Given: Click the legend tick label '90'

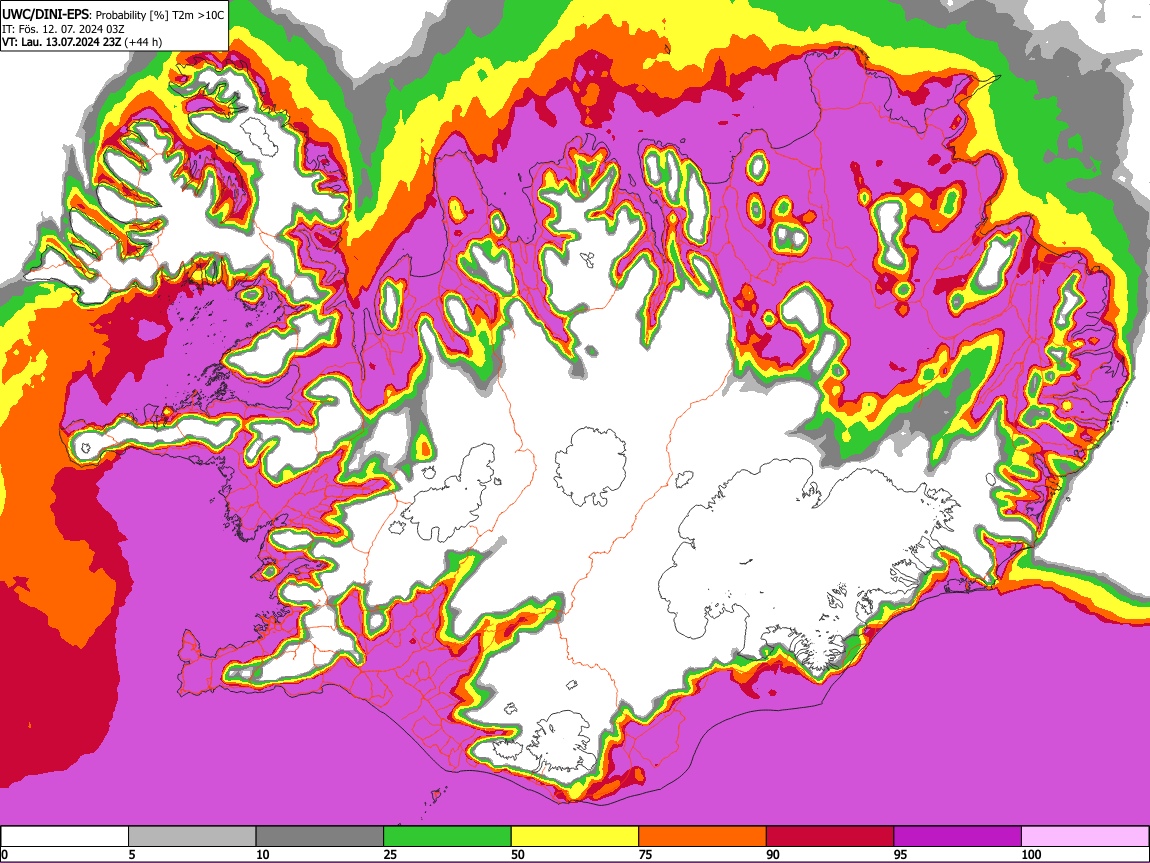Looking at the screenshot, I should click(x=773, y=854).
